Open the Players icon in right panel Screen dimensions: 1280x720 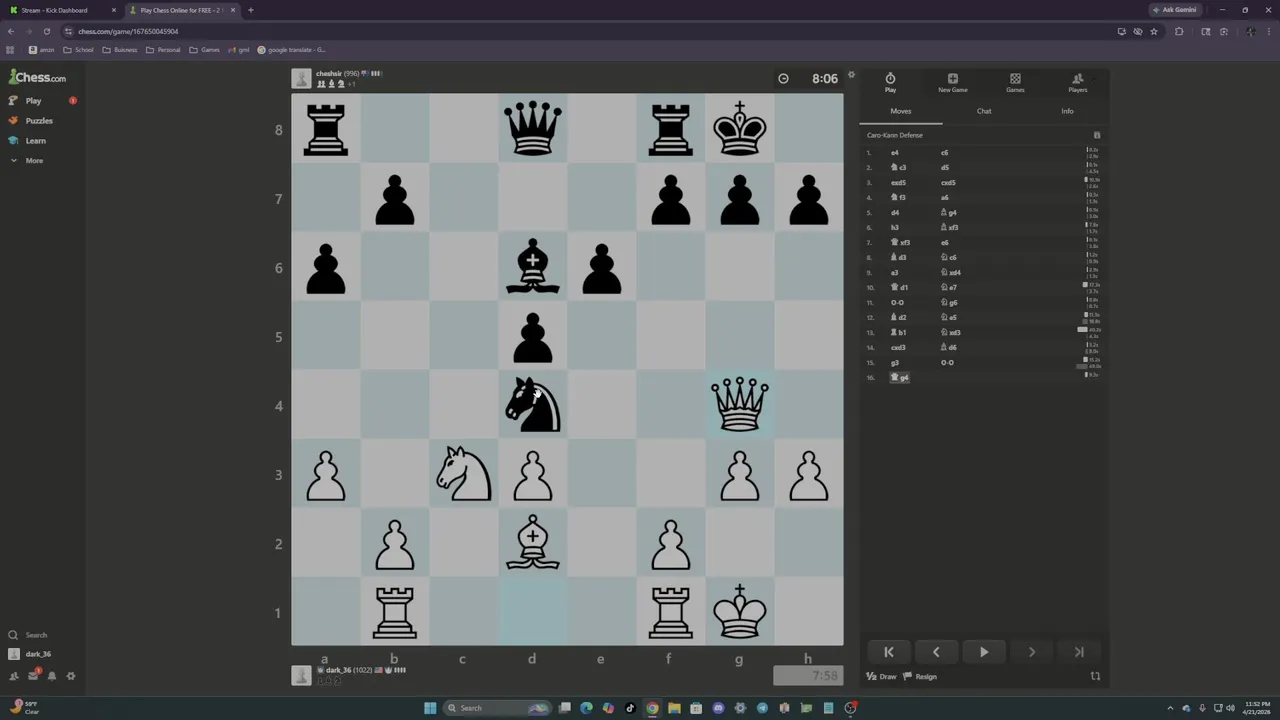point(1077,78)
